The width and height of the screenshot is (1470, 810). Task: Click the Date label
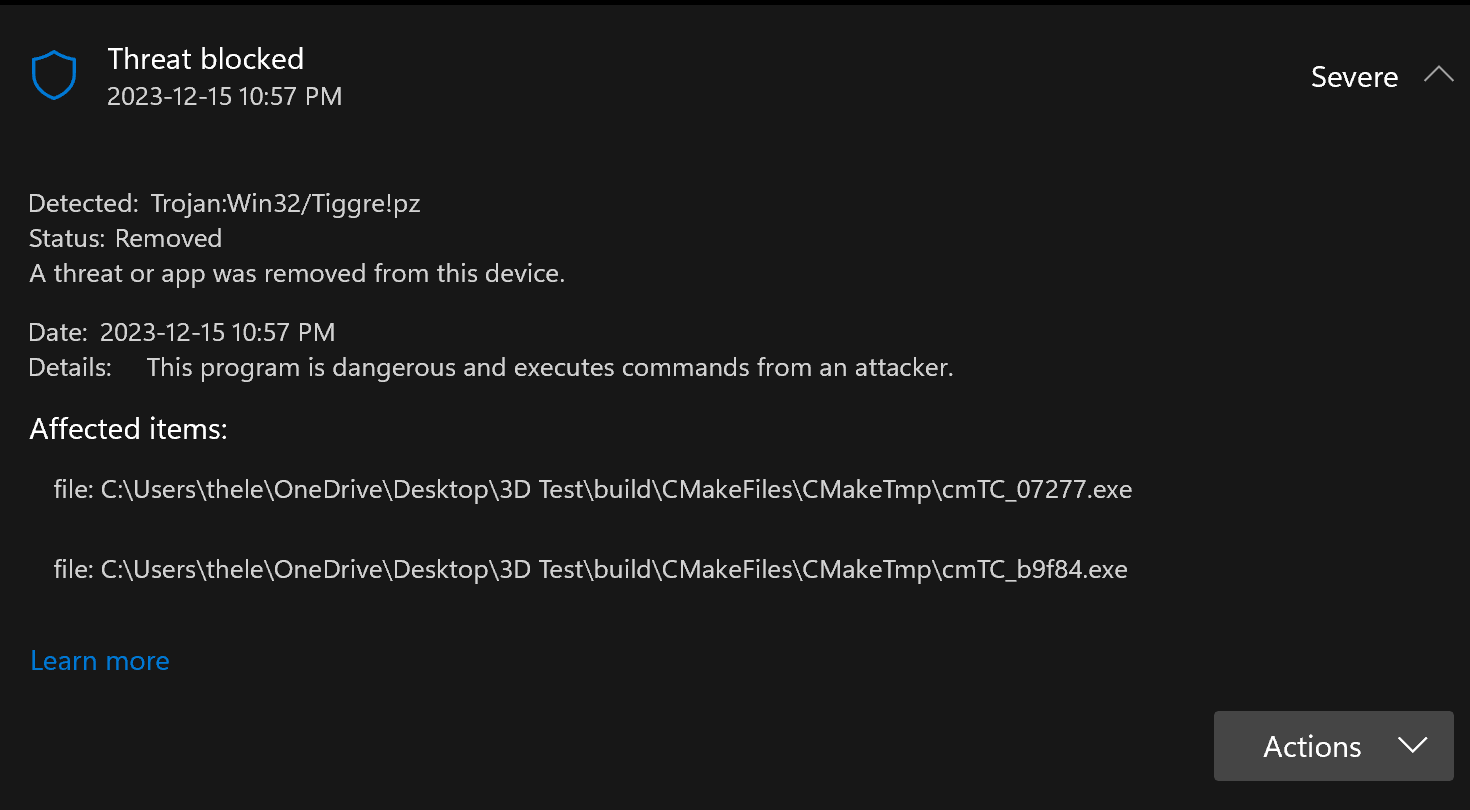pos(58,332)
